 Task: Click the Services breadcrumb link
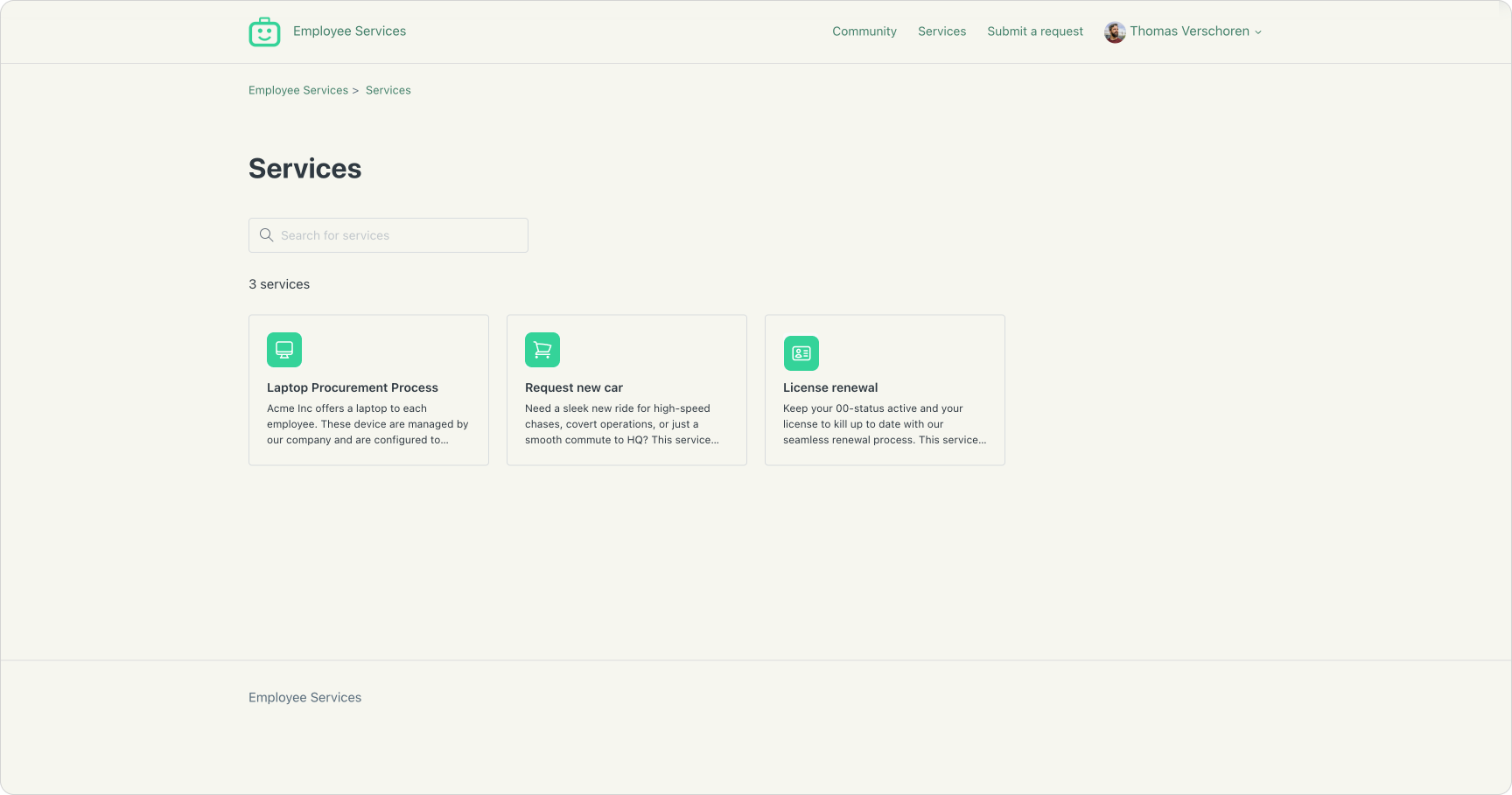[x=388, y=90]
